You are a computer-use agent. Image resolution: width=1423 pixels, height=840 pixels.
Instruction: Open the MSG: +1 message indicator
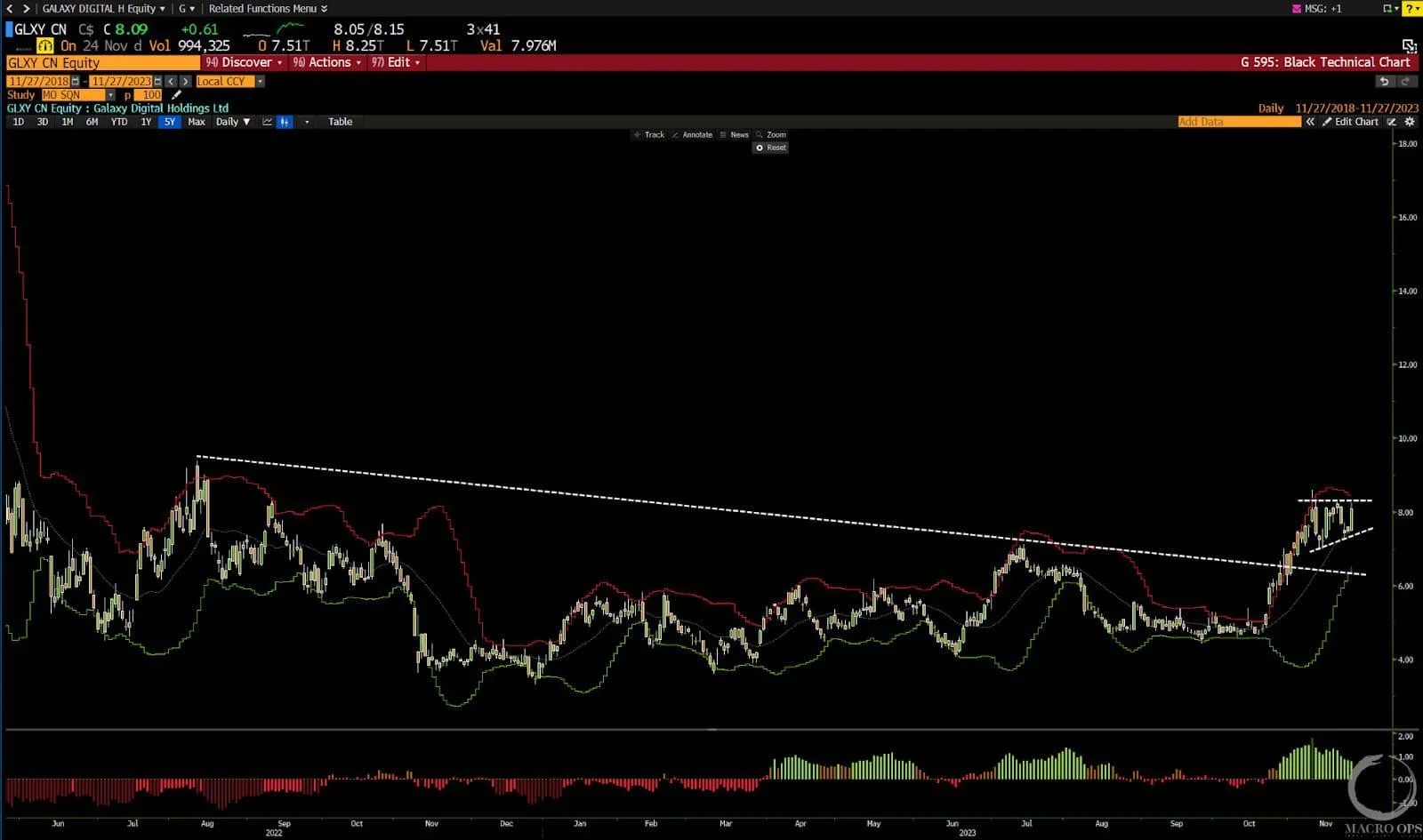(1323, 8)
